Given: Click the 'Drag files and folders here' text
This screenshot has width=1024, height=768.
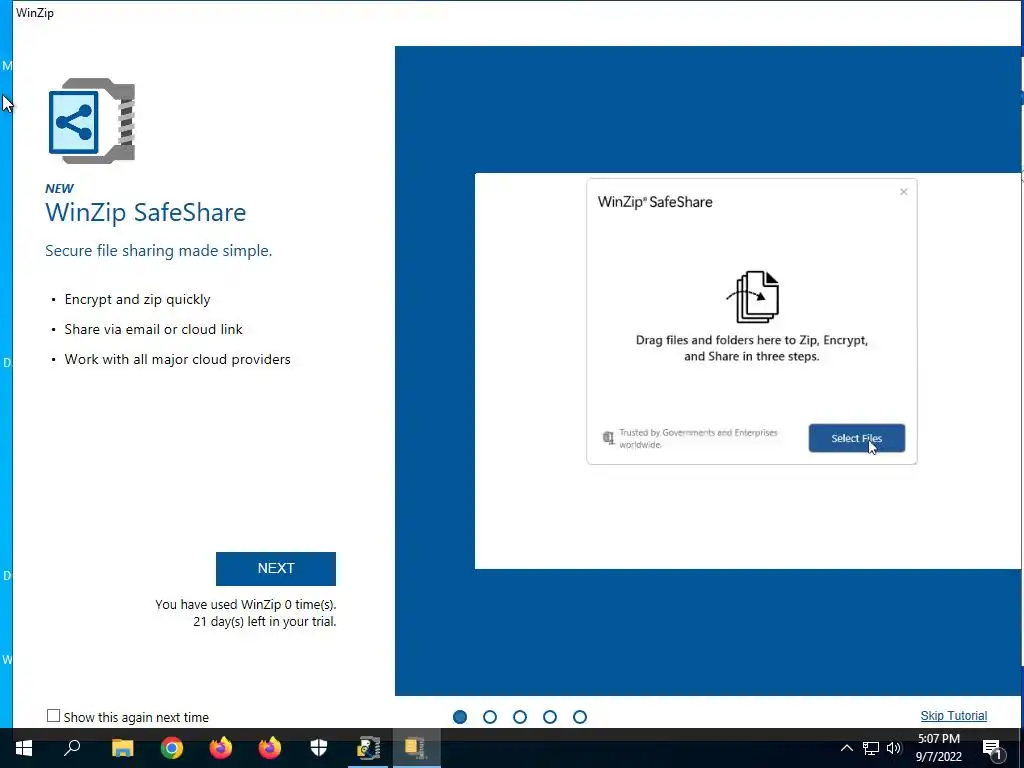Looking at the screenshot, I should [752, 348].
